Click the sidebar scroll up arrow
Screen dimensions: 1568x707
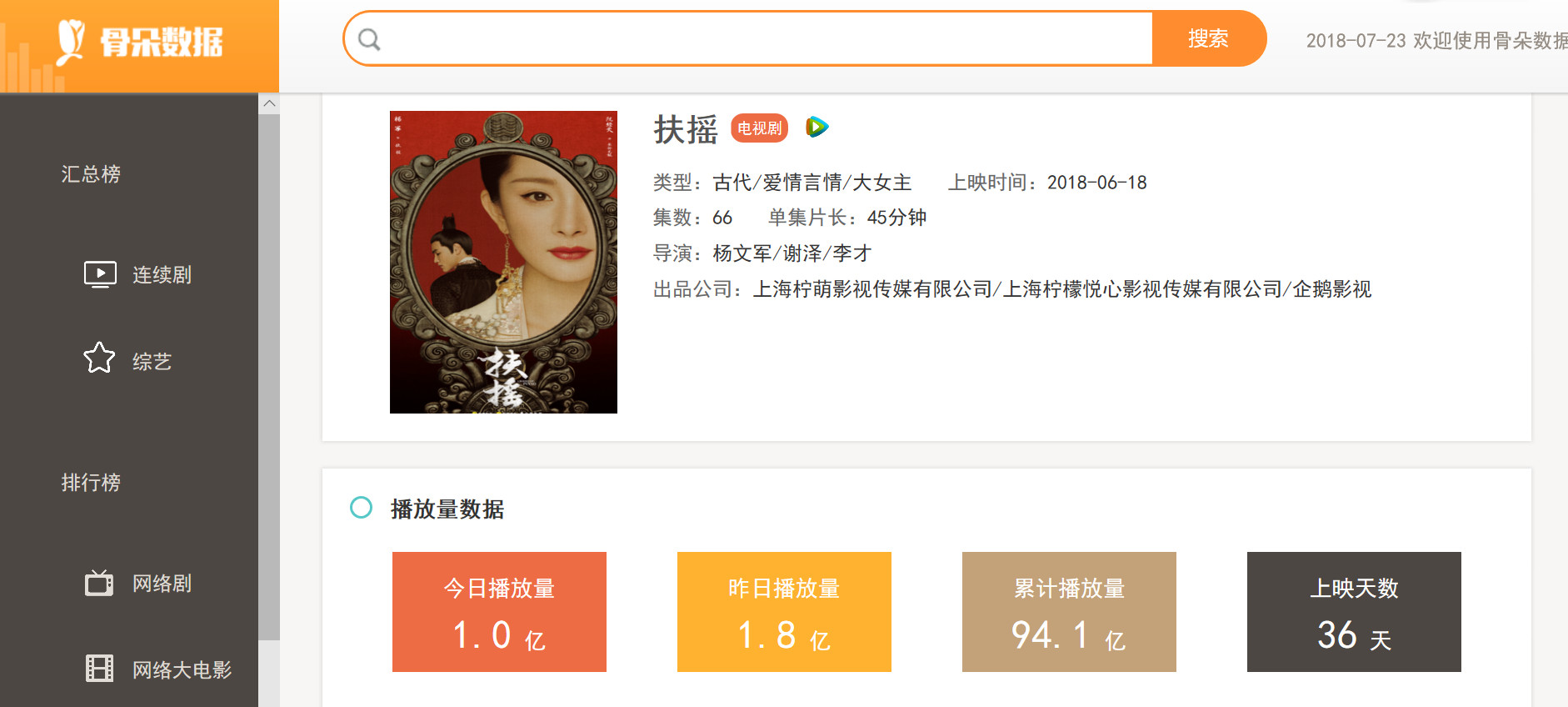coord(269,103)
